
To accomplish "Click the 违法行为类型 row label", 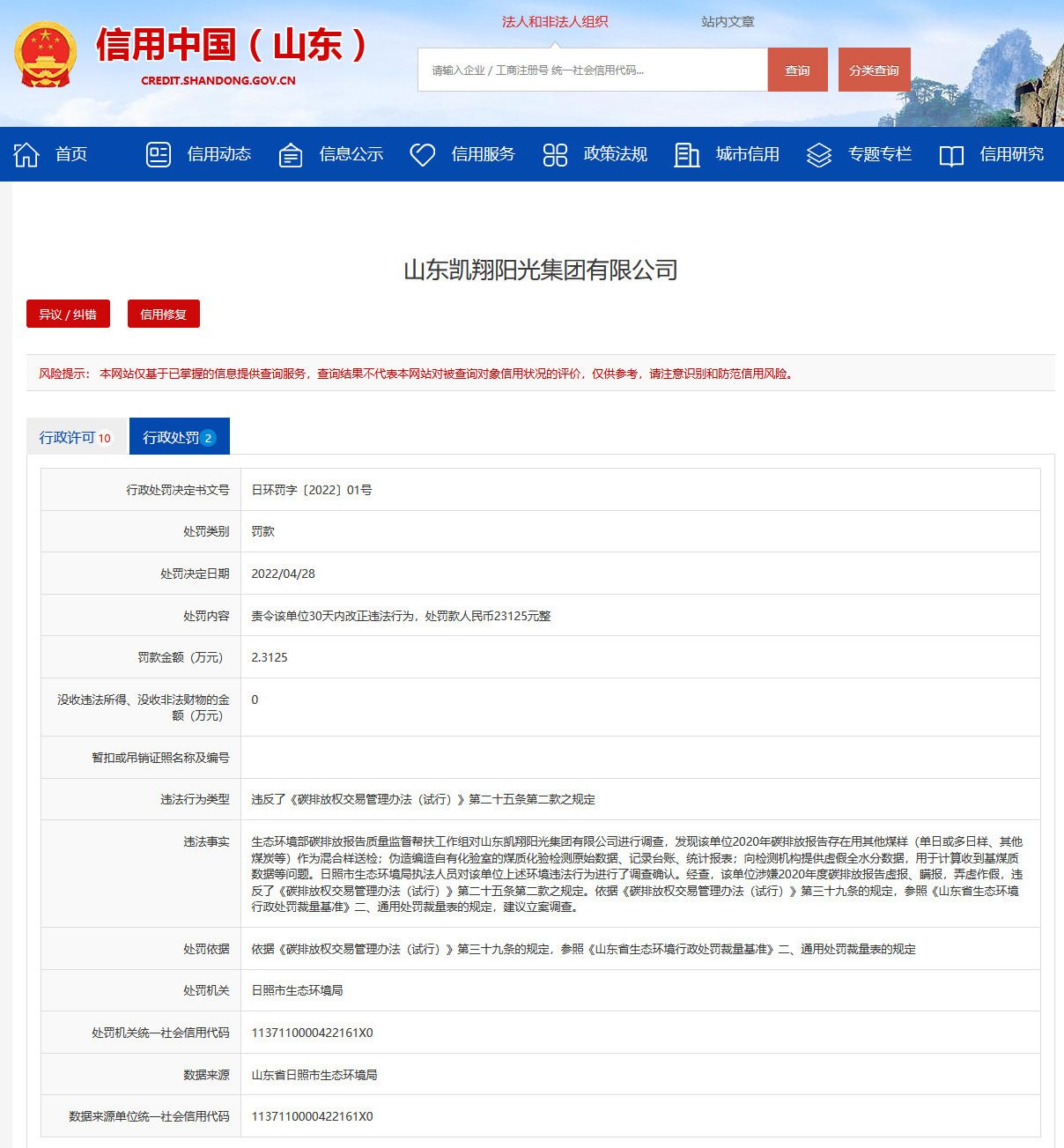I will click(195, 799).
